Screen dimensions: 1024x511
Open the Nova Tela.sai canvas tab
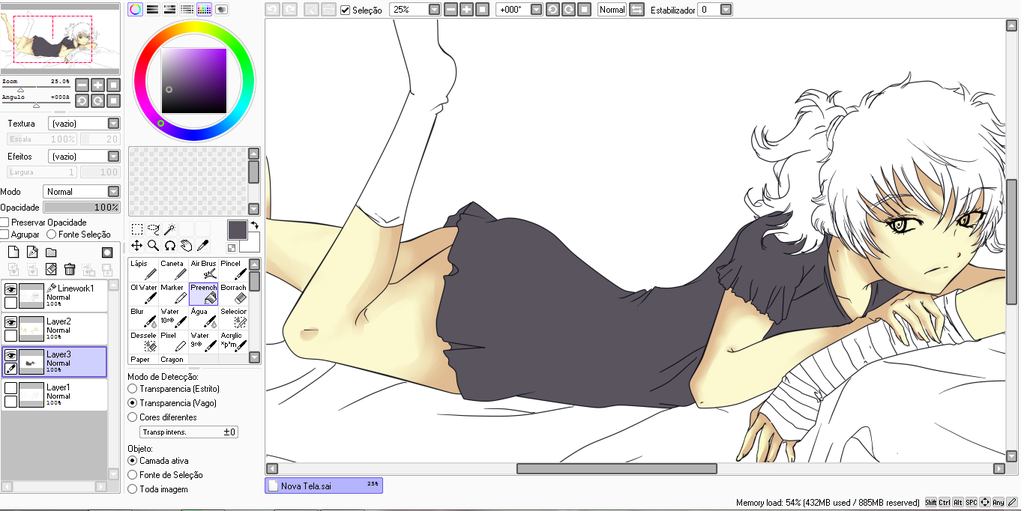[324, 486]
